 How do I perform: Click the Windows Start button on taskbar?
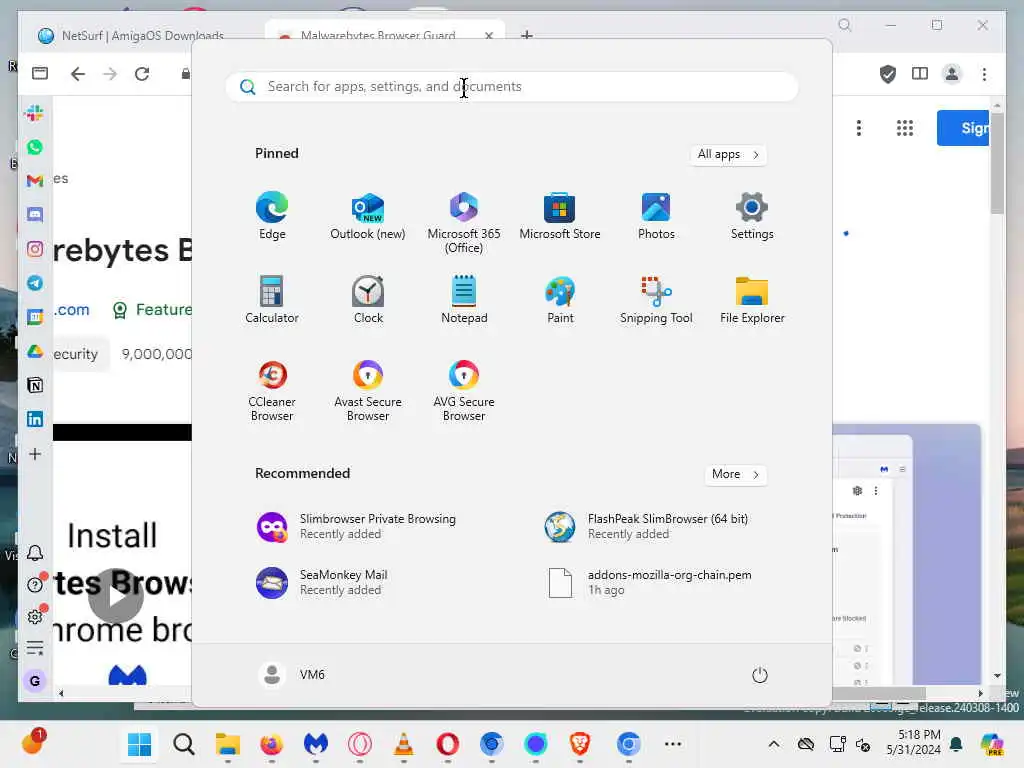tap(139, 744)
